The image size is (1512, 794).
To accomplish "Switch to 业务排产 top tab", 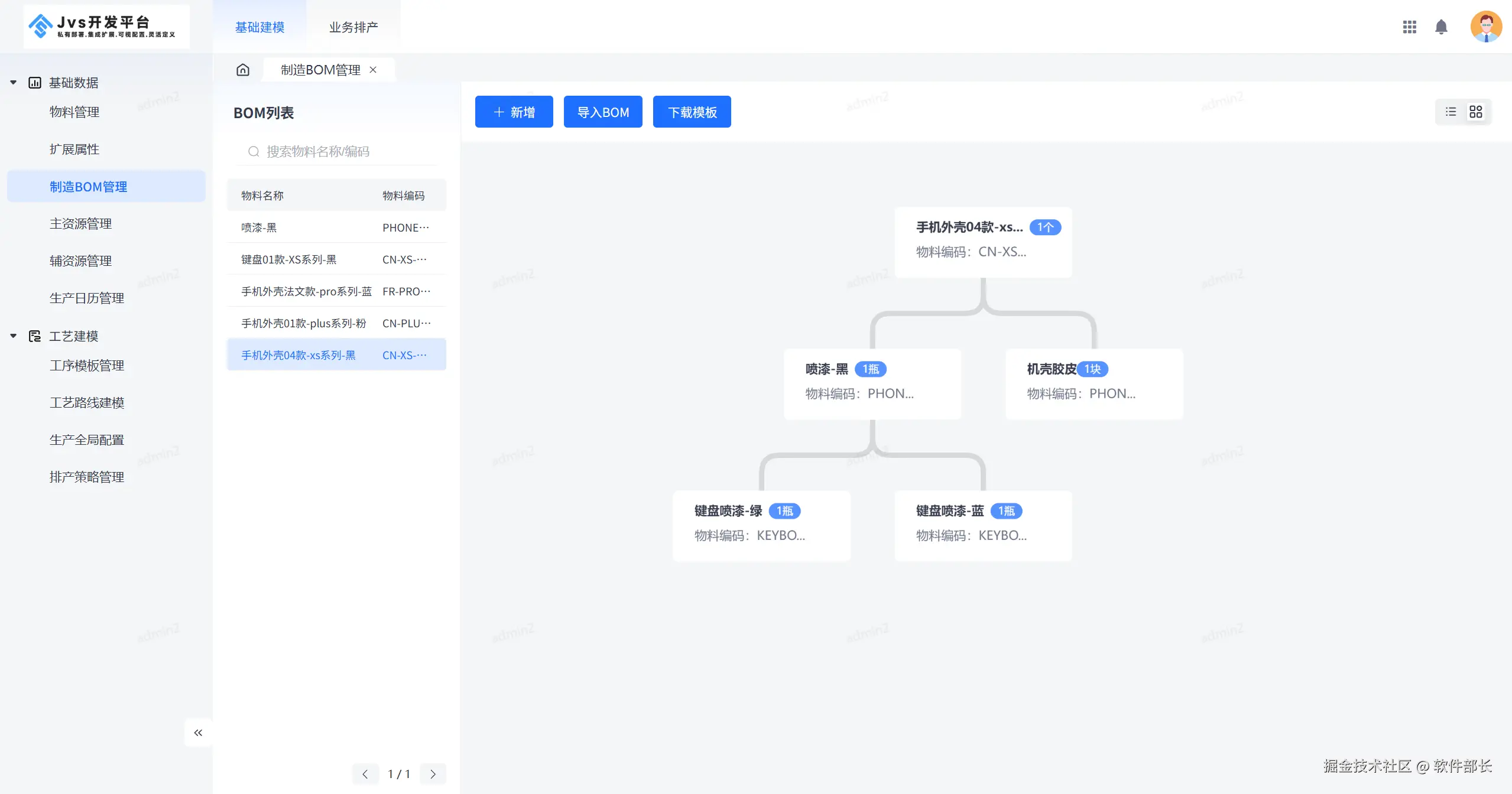I will pyautogui.click(x=353, y=27).
